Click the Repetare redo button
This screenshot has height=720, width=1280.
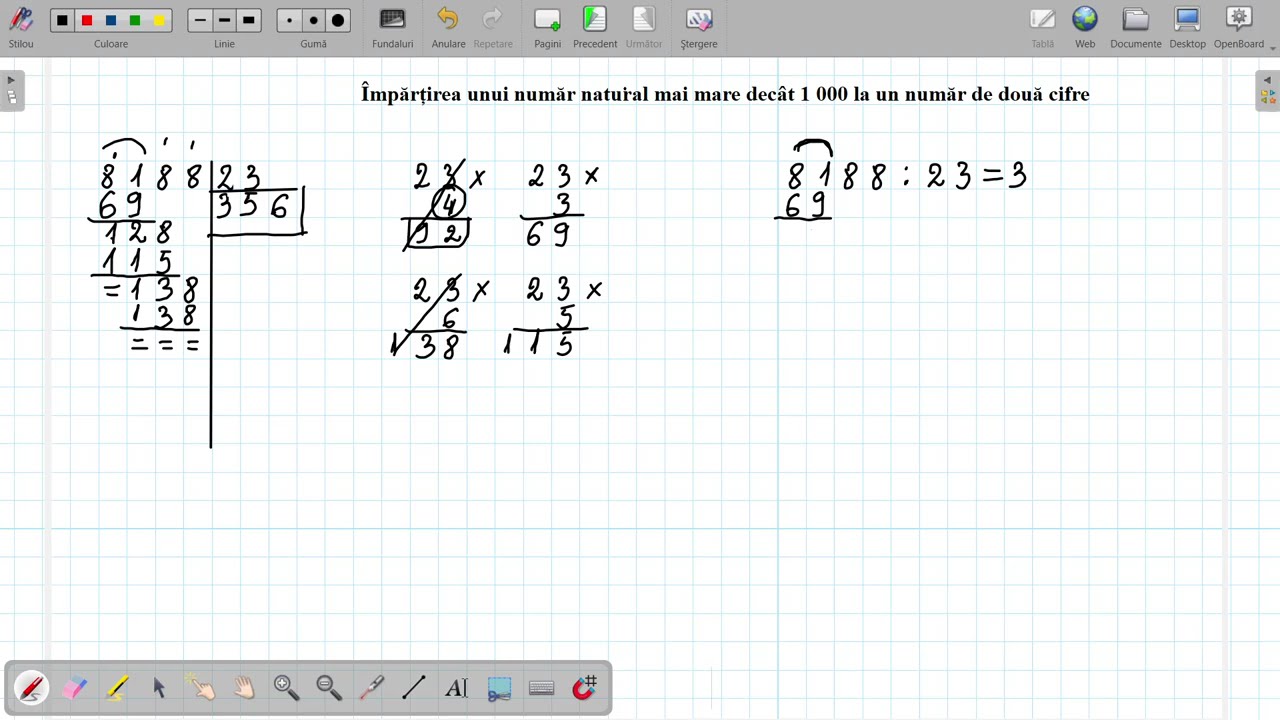[x=493, y=27]
